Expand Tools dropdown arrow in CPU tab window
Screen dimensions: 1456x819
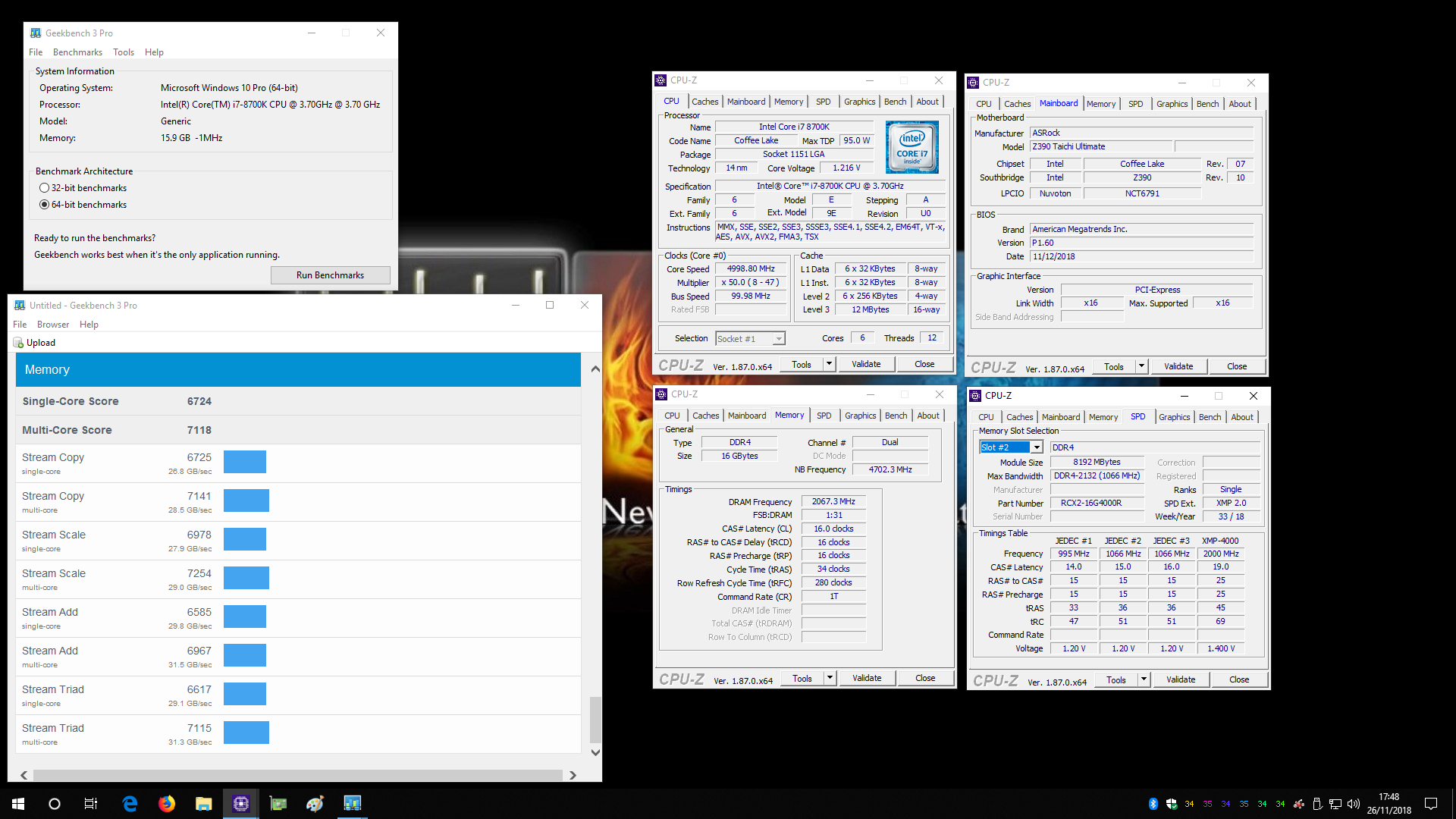[829, 365]
